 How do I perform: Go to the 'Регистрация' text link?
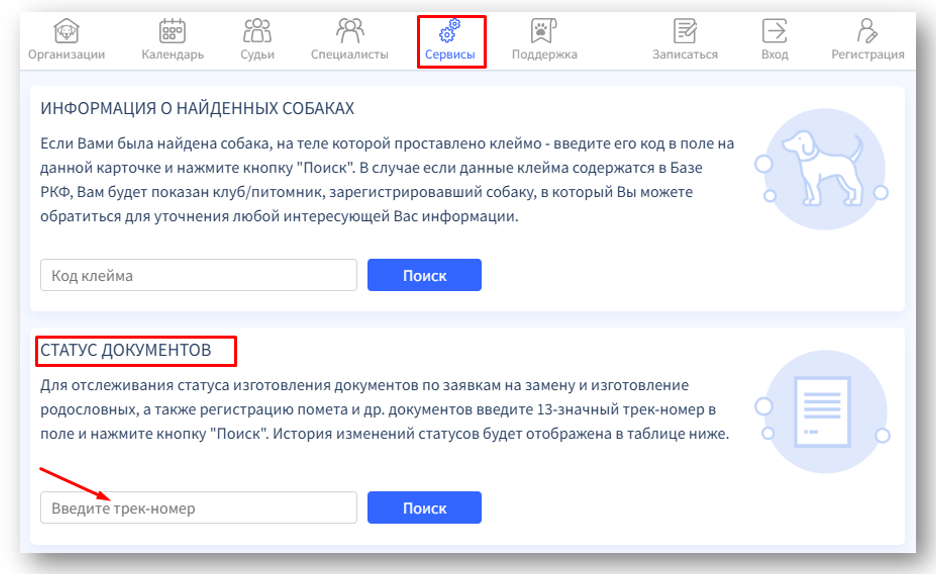click(x=867, y=55)
